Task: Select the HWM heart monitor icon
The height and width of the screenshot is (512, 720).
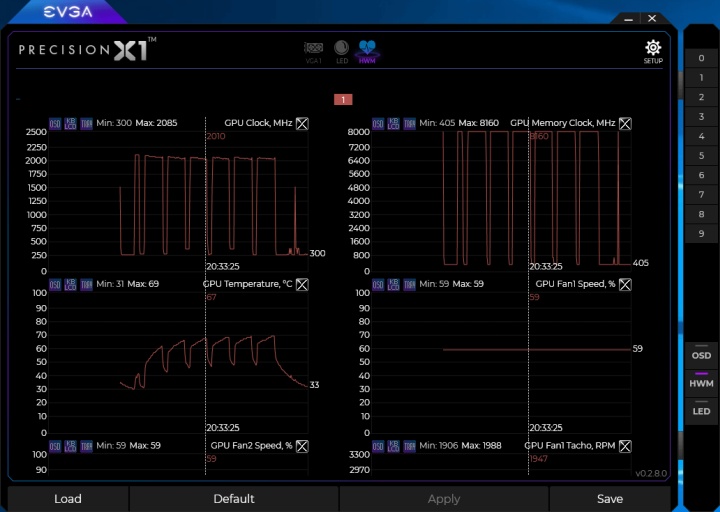Action: coord(367,52)
